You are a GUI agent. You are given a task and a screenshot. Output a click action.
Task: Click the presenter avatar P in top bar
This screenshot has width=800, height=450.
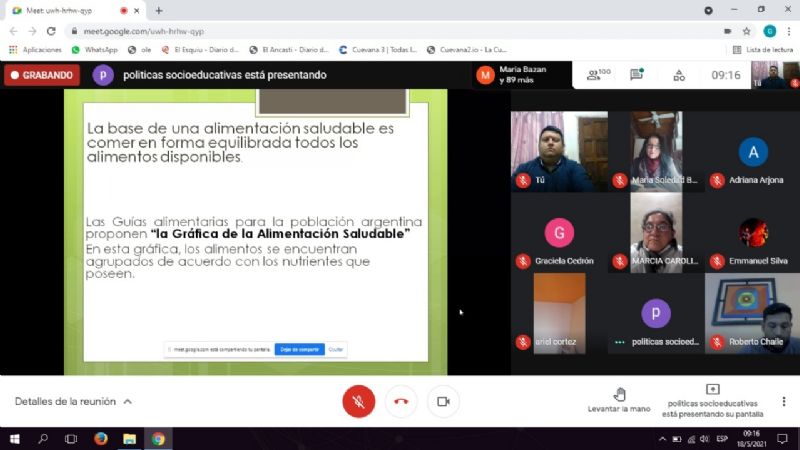(103, 75)
